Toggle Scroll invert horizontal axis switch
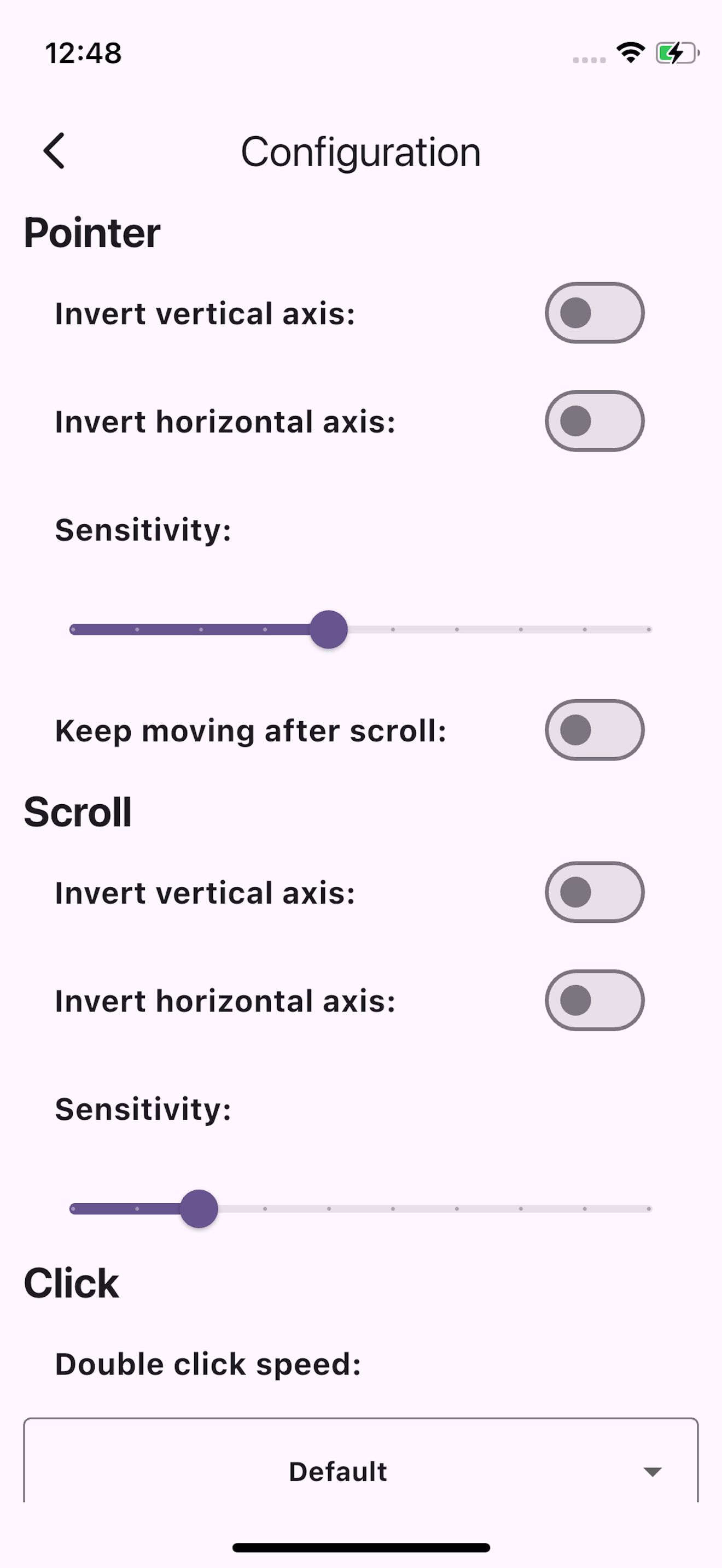The width and height of the screenshot is (722, 1568). click(x=594, y=1001)
